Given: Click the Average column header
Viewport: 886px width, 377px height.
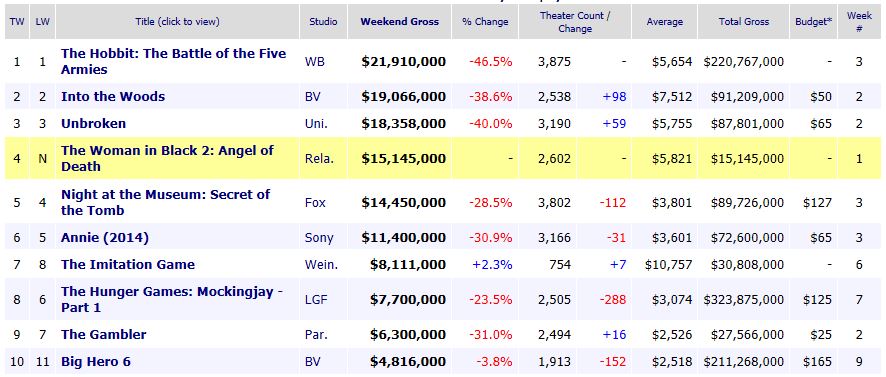Looking at the screenshot, I should (664, 22).
